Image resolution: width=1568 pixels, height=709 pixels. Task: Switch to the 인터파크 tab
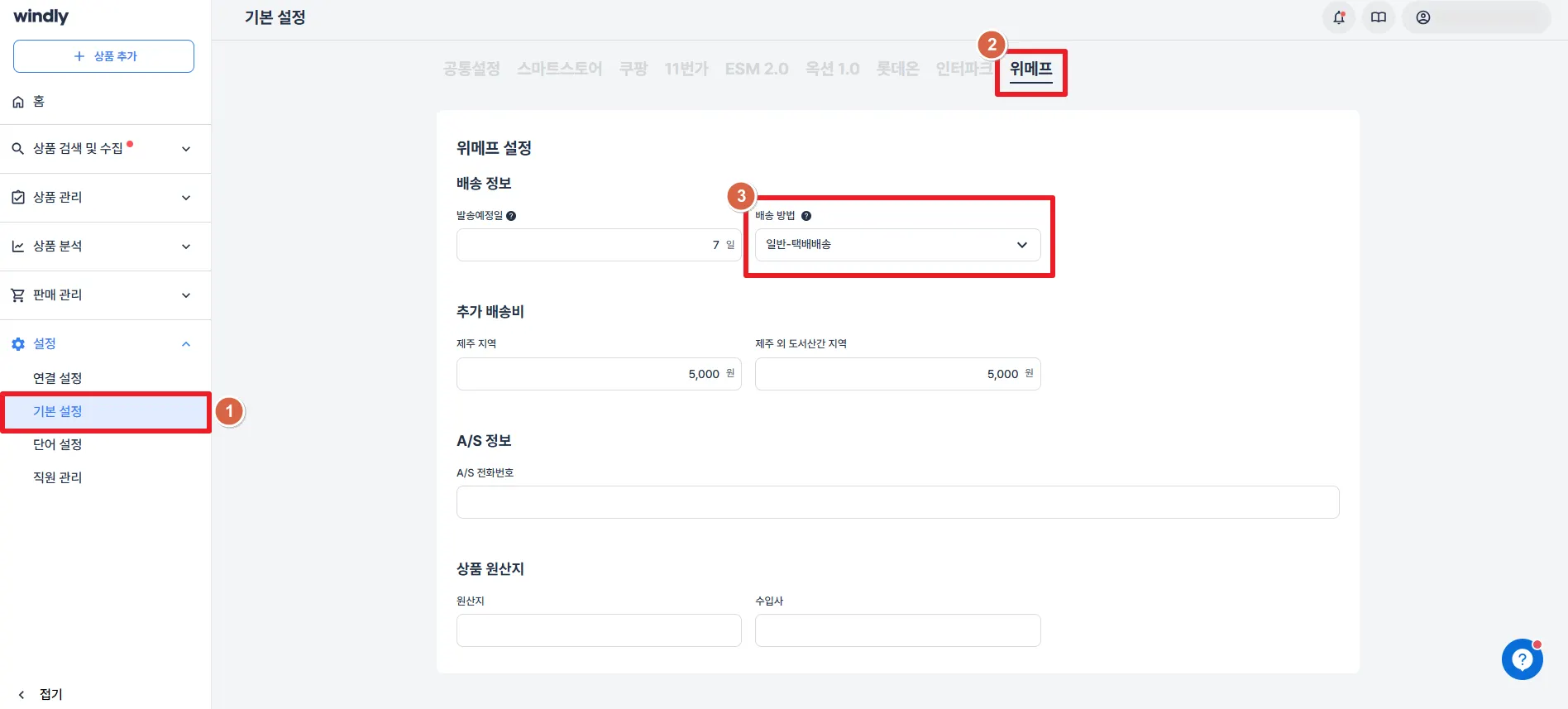coord(963,69)
